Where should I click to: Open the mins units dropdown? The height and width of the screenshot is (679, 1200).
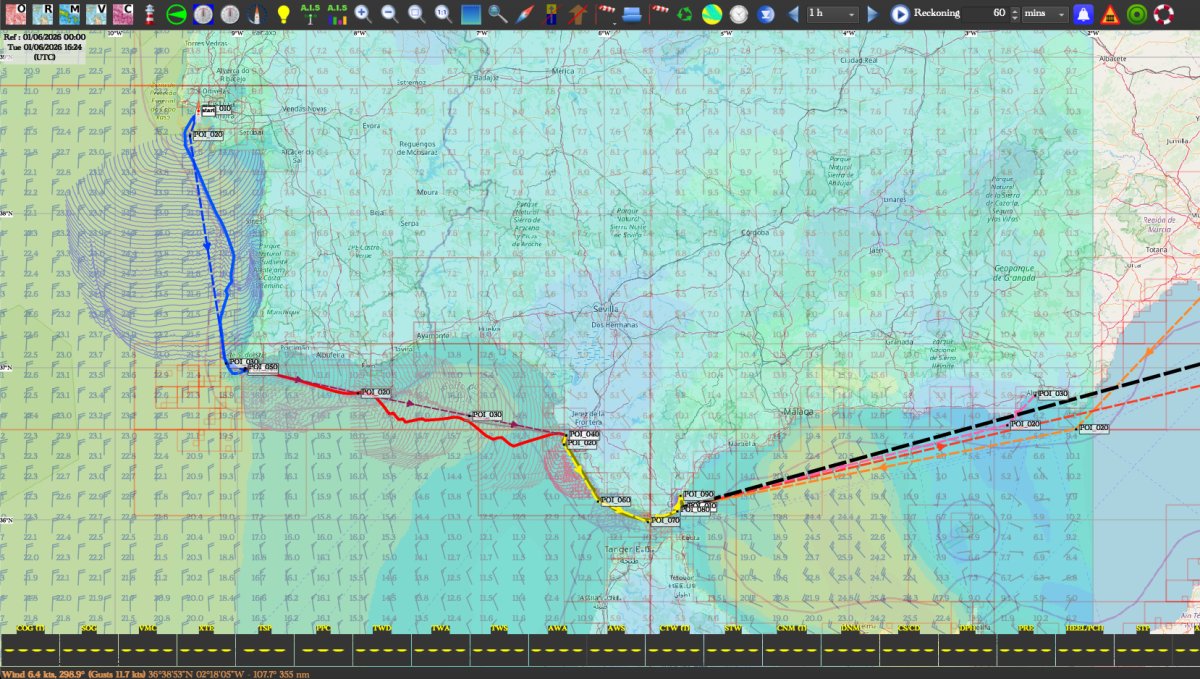coord(1045,13)
